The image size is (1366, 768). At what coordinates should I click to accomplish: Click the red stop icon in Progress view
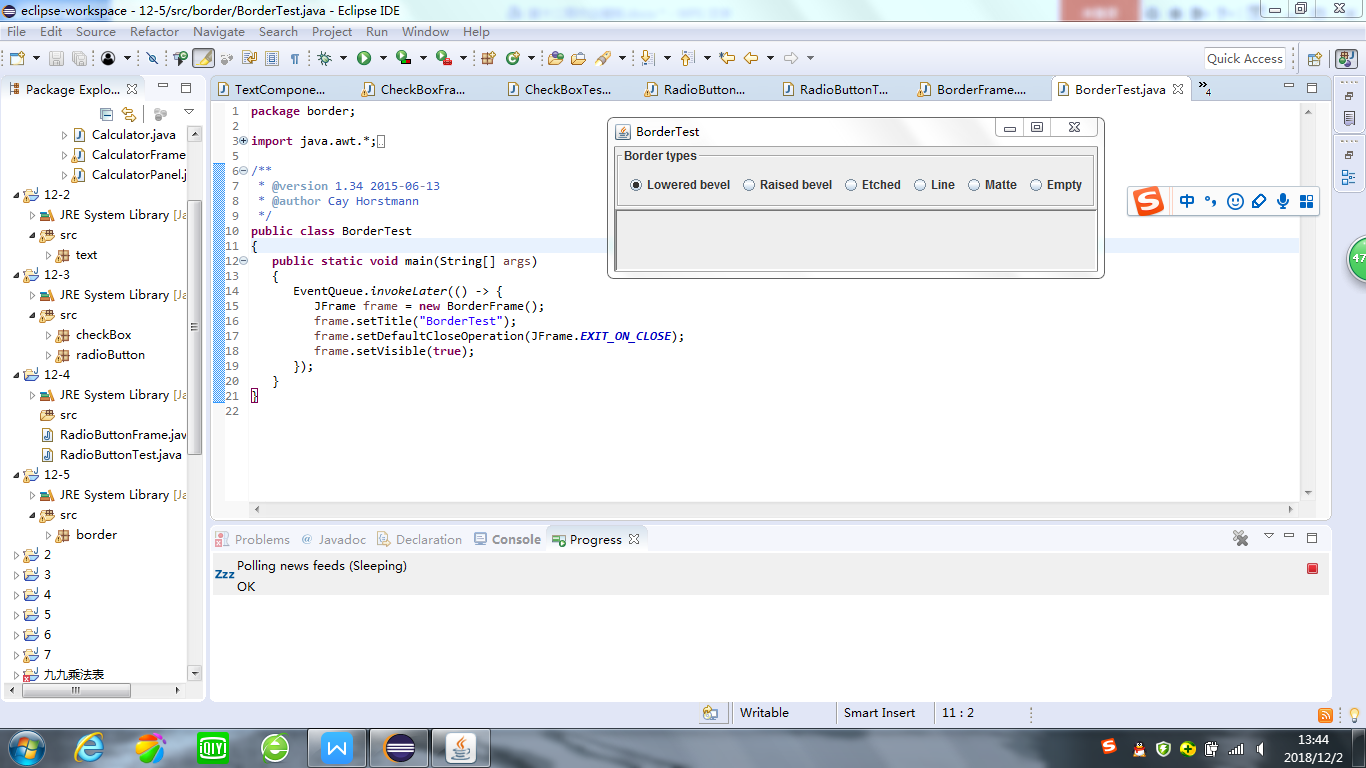(1313, 568)
